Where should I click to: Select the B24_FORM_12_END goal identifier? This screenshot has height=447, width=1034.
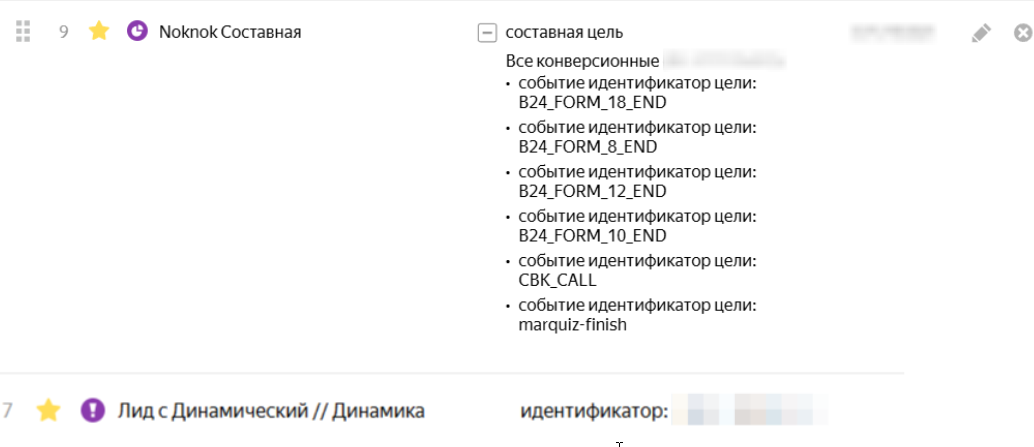[593, 191]
